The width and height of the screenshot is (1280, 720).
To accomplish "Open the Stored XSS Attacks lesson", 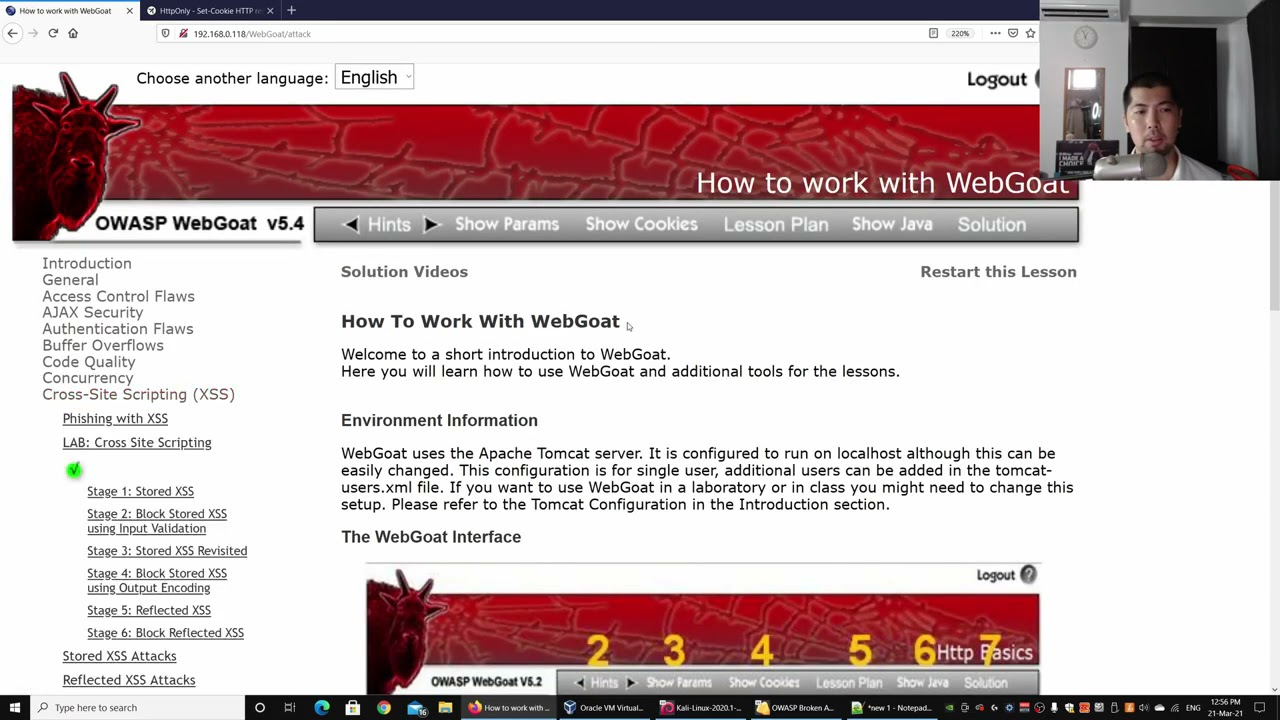I will click(x=119, y=656).
